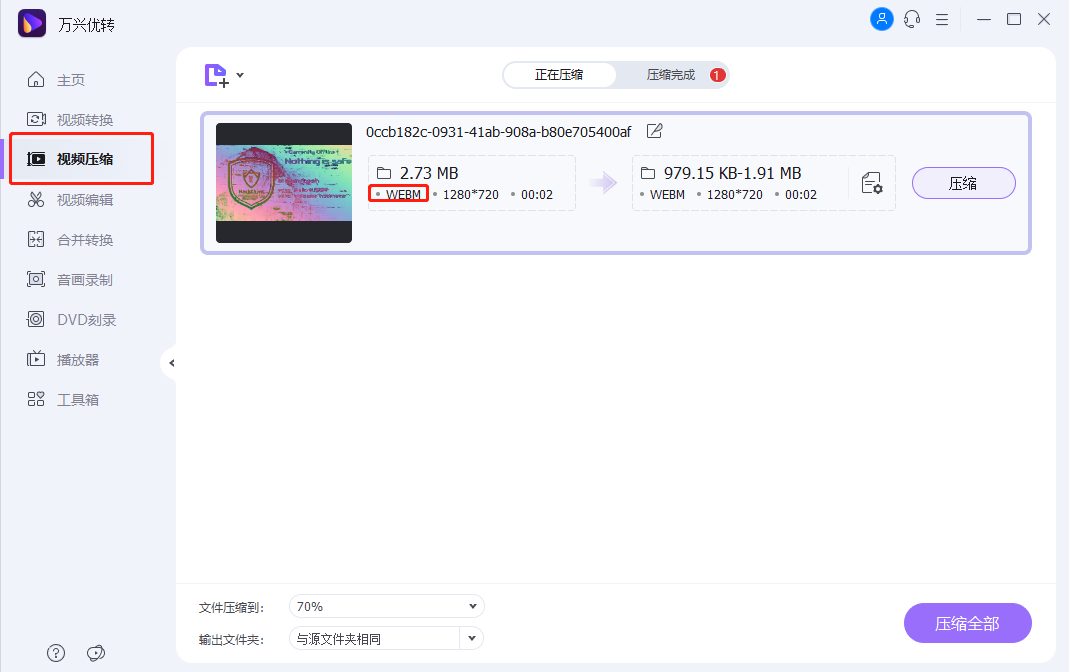
Task: Click the add file icon
Action: tap(217, 75)
